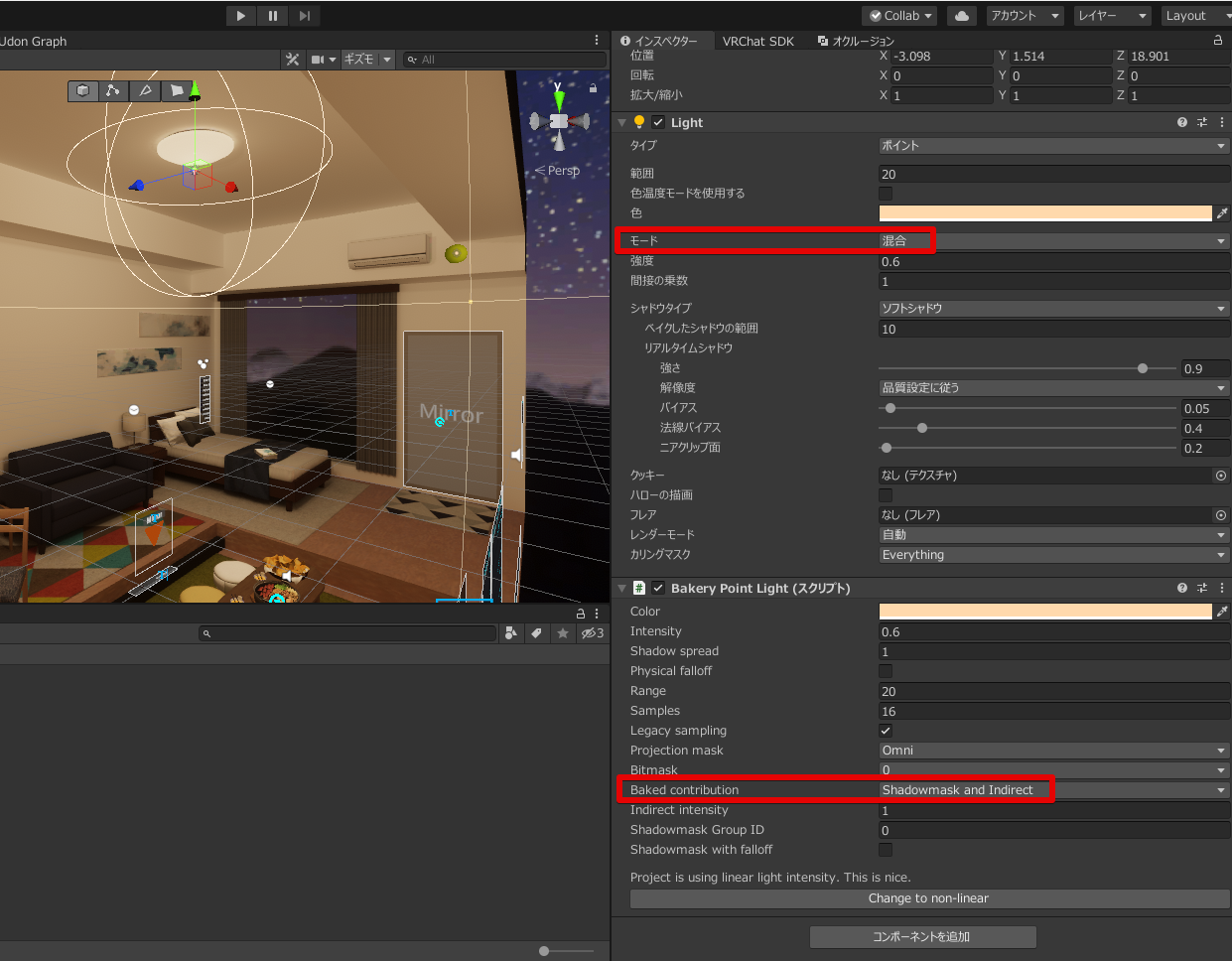This screenshot has height=961, width=1232.
Task: Click the padlock icon on the Inspector tab
Action: point(1219,40)
